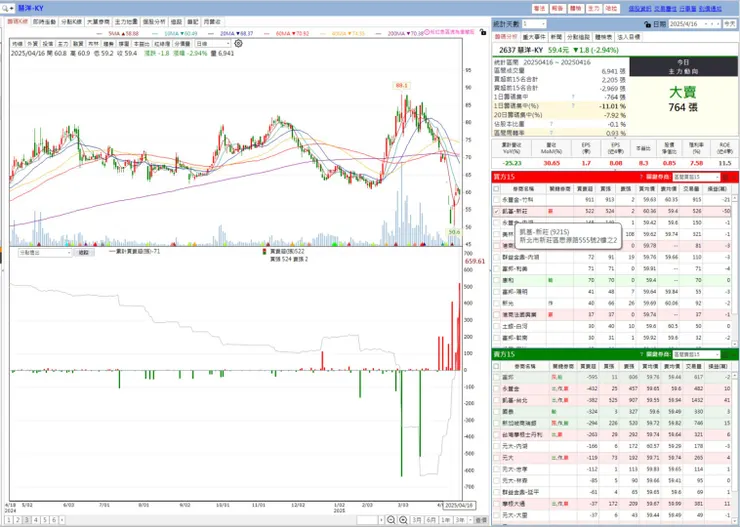Screen dimensions: 740x527
Task: Tick the checkbox for 康和 row
Action: click(x=496, y=280)
